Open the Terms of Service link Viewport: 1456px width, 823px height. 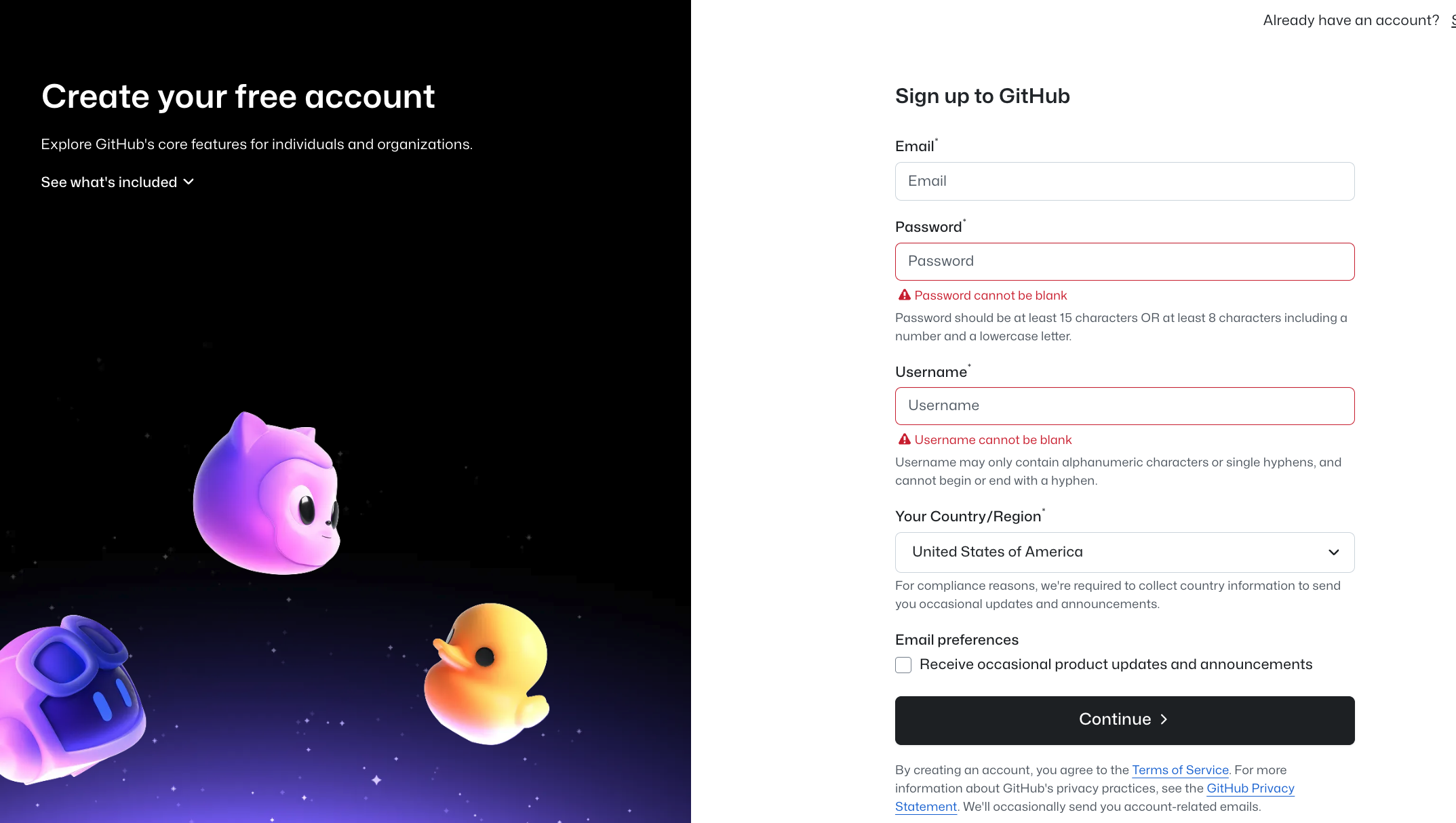click(x=1180, y=770)
